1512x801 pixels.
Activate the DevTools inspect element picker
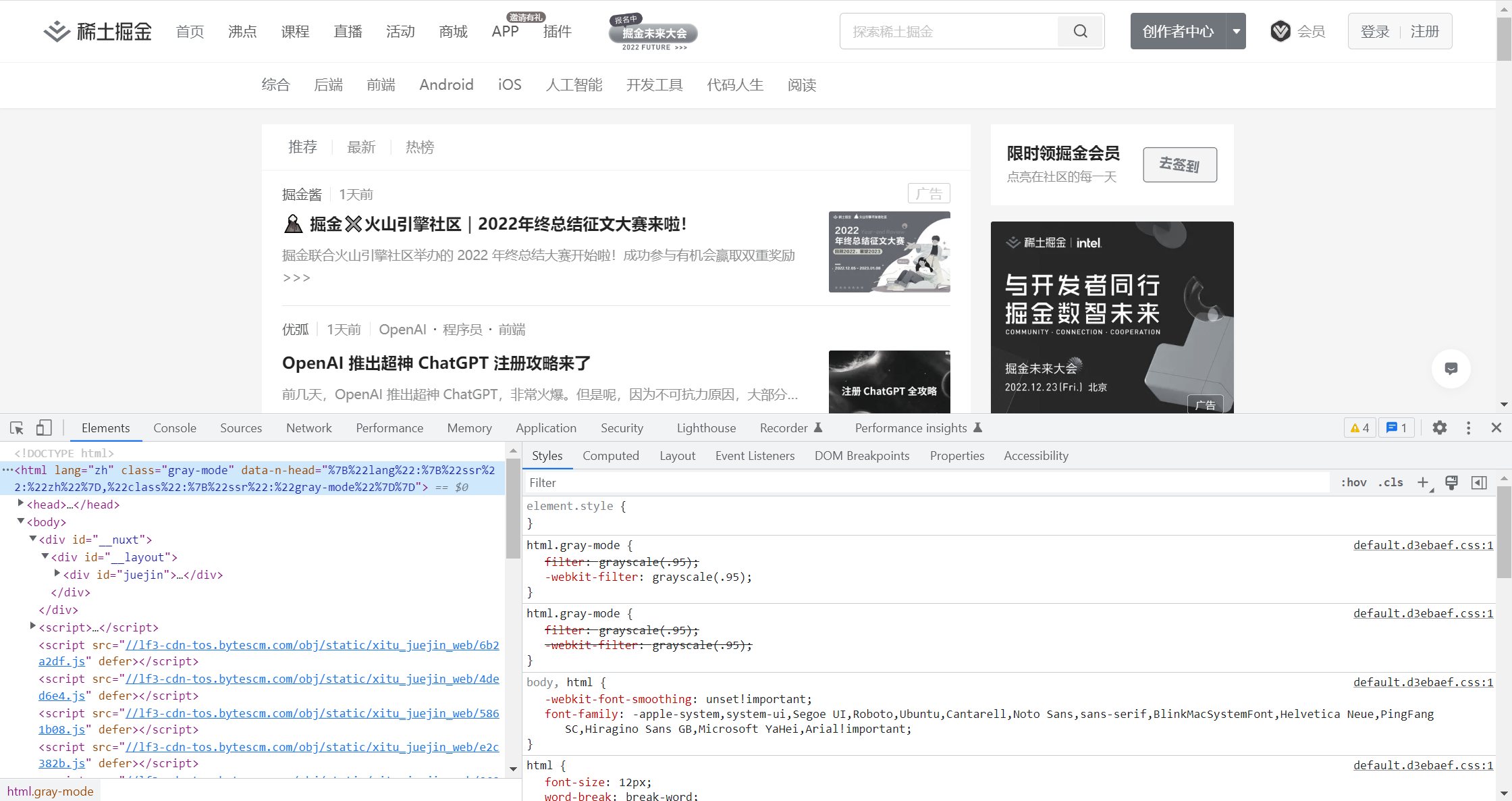click(x=17, y=428)
